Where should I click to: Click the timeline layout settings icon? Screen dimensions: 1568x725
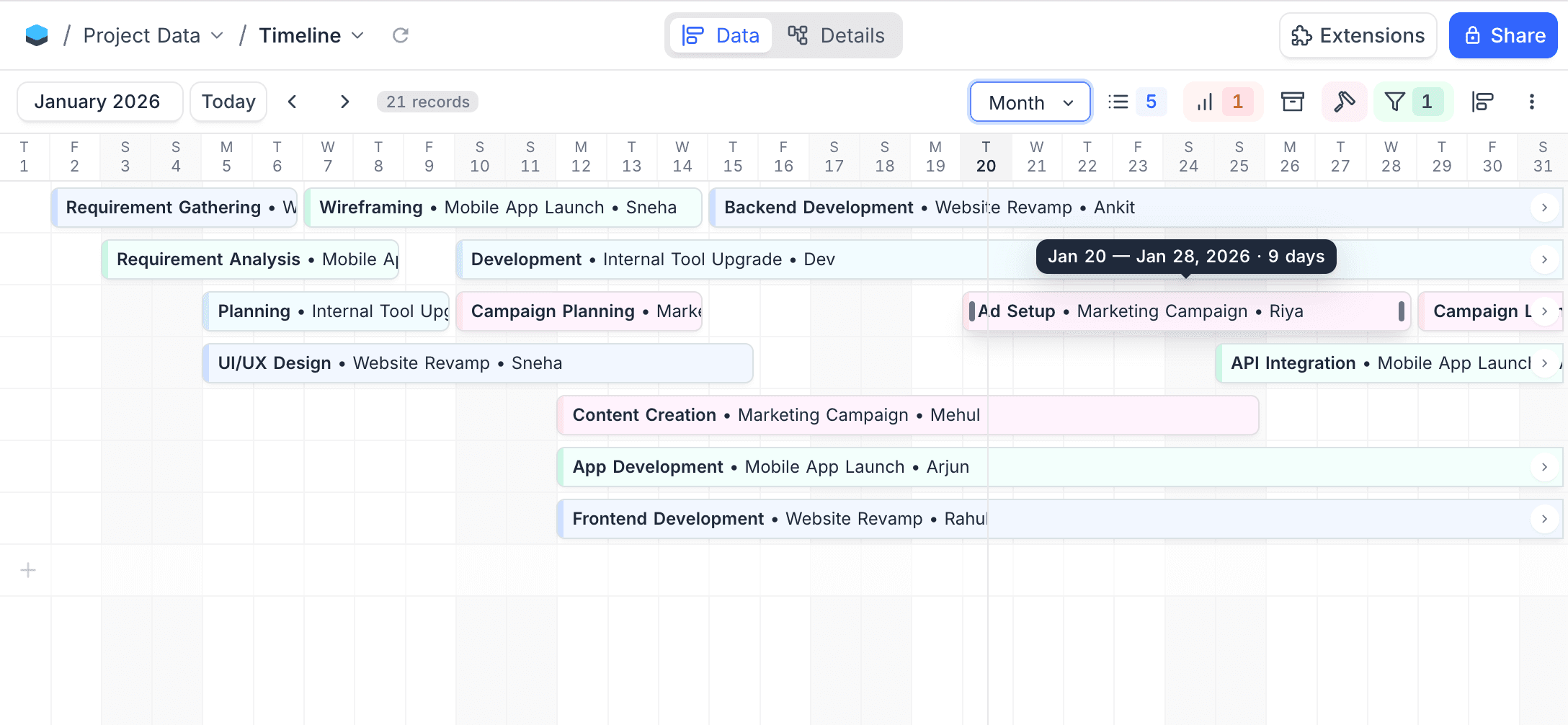(1482, 102)
